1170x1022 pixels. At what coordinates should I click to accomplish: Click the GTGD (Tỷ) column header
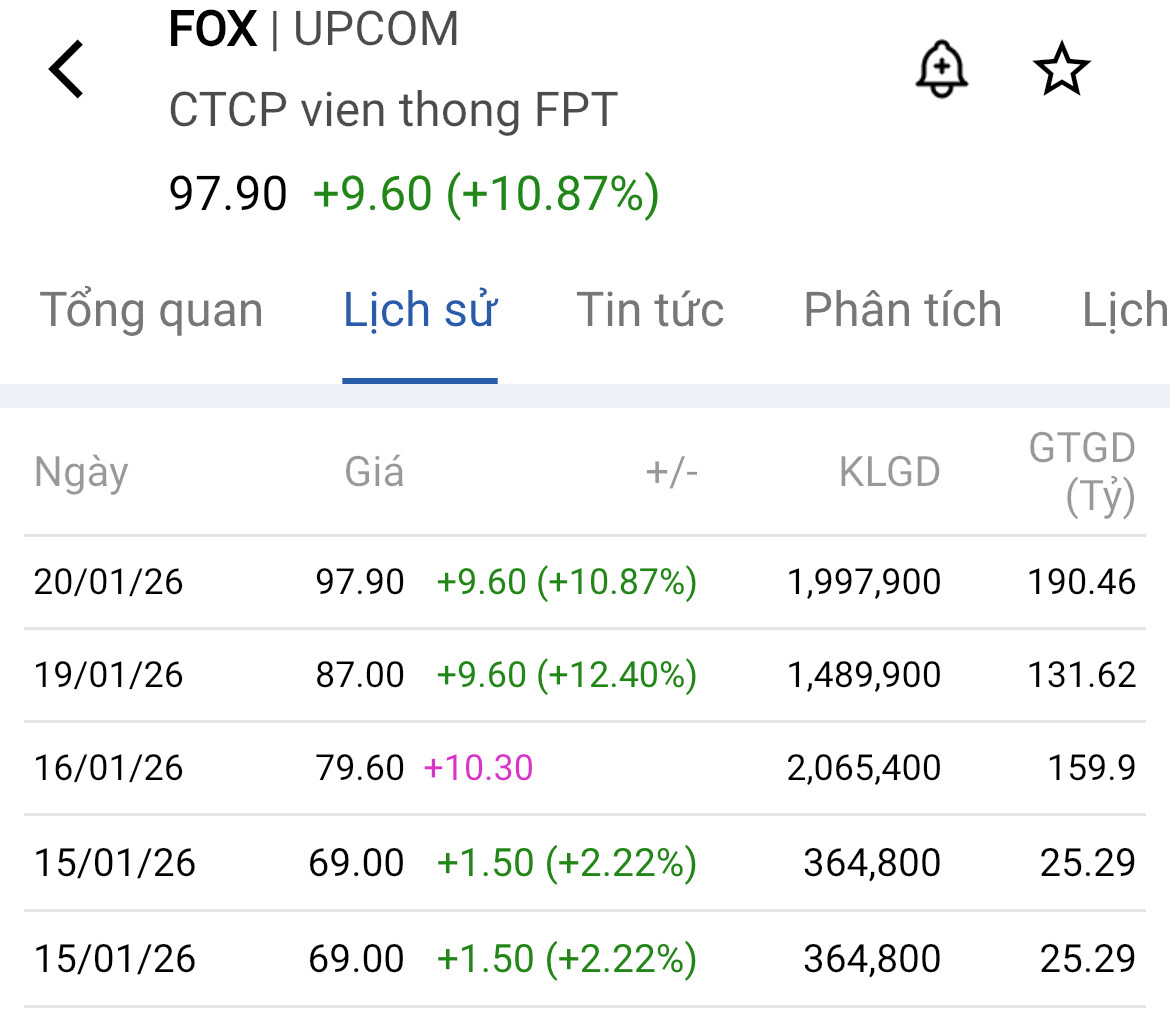tap(1083, 472)
